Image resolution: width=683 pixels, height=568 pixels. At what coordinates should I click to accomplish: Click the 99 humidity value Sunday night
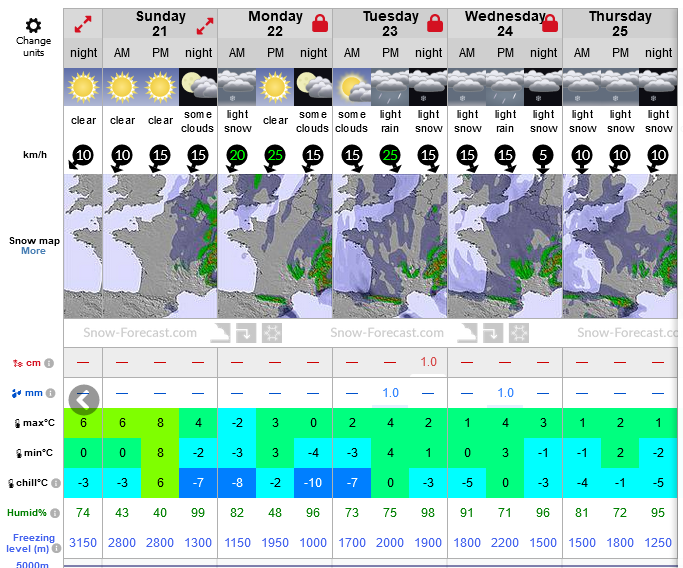point(198,513)
